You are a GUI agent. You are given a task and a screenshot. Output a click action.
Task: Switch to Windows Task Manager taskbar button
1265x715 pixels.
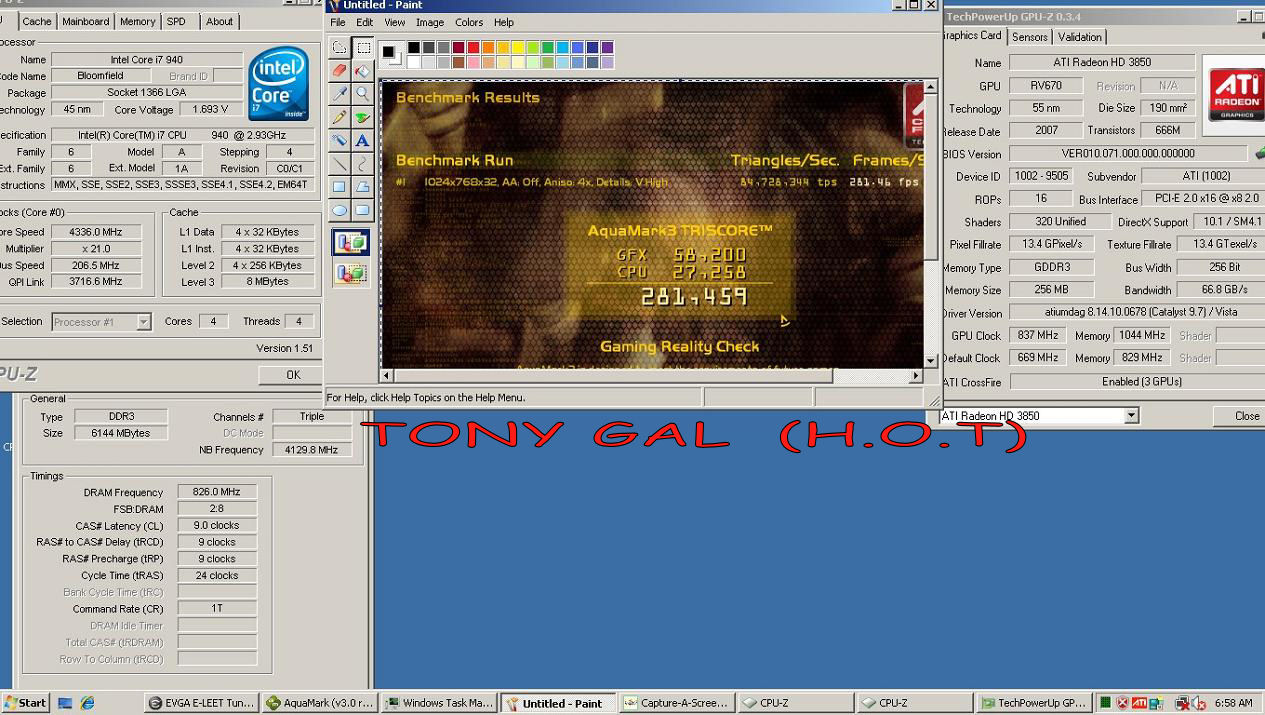coord(439,703)
